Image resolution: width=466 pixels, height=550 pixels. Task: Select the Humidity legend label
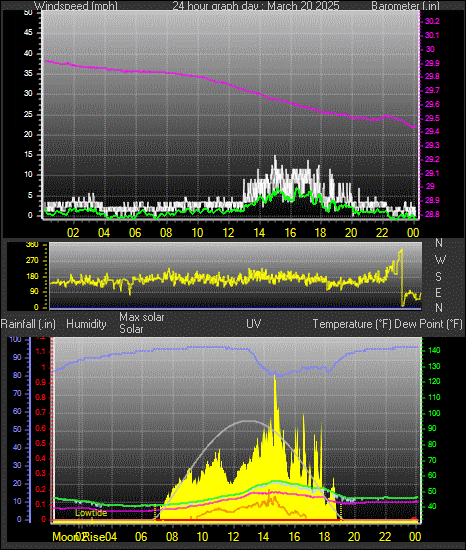pyautogui.click(x=86, y=324)
